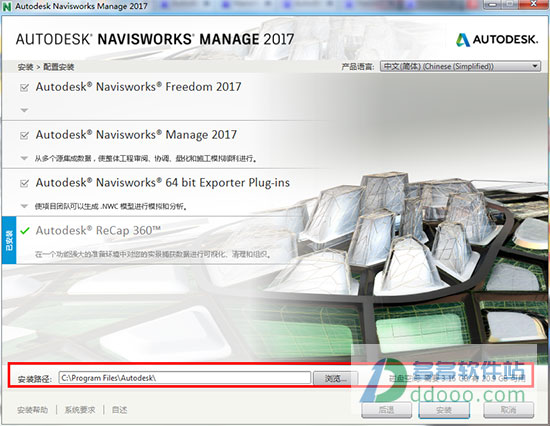
Task: Open the 系统要求 system requirements link
Action: (80, 410)
